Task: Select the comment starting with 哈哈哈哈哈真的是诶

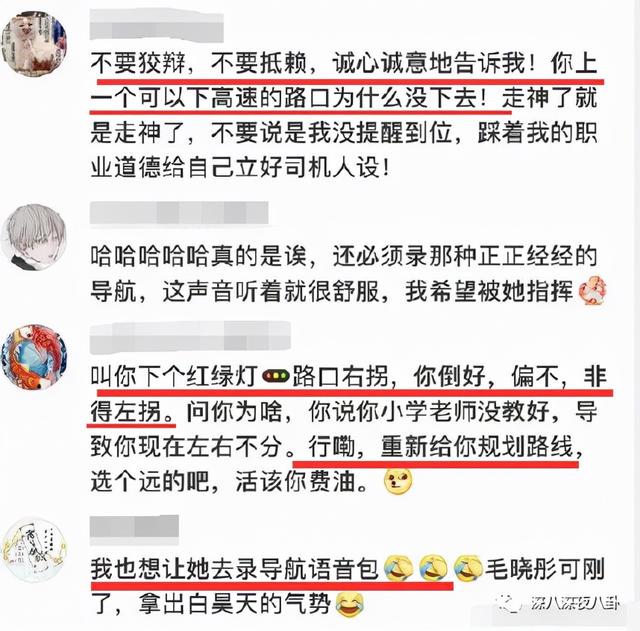Action: pyautogui.click(x=348, y=273)
